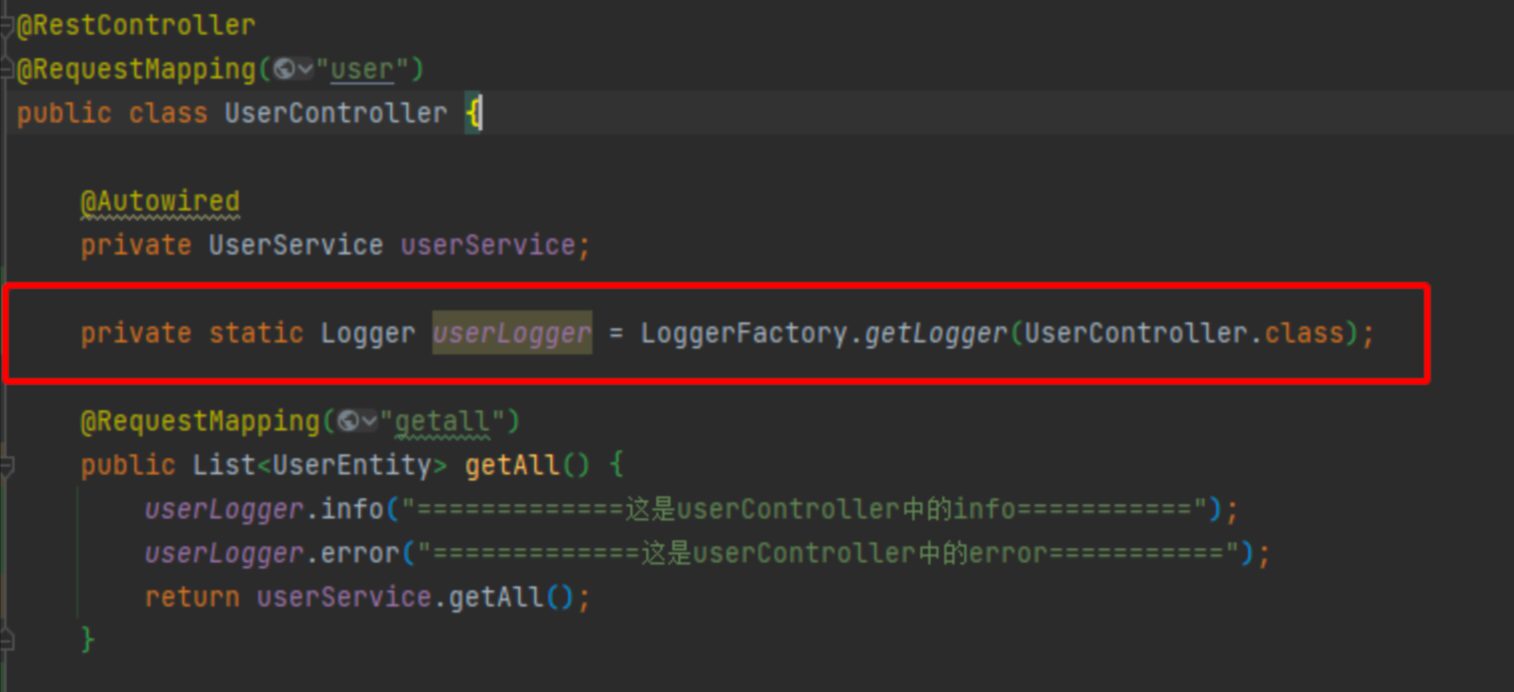
Task: Click fold end marker at method closing brace
Action: 6,639
